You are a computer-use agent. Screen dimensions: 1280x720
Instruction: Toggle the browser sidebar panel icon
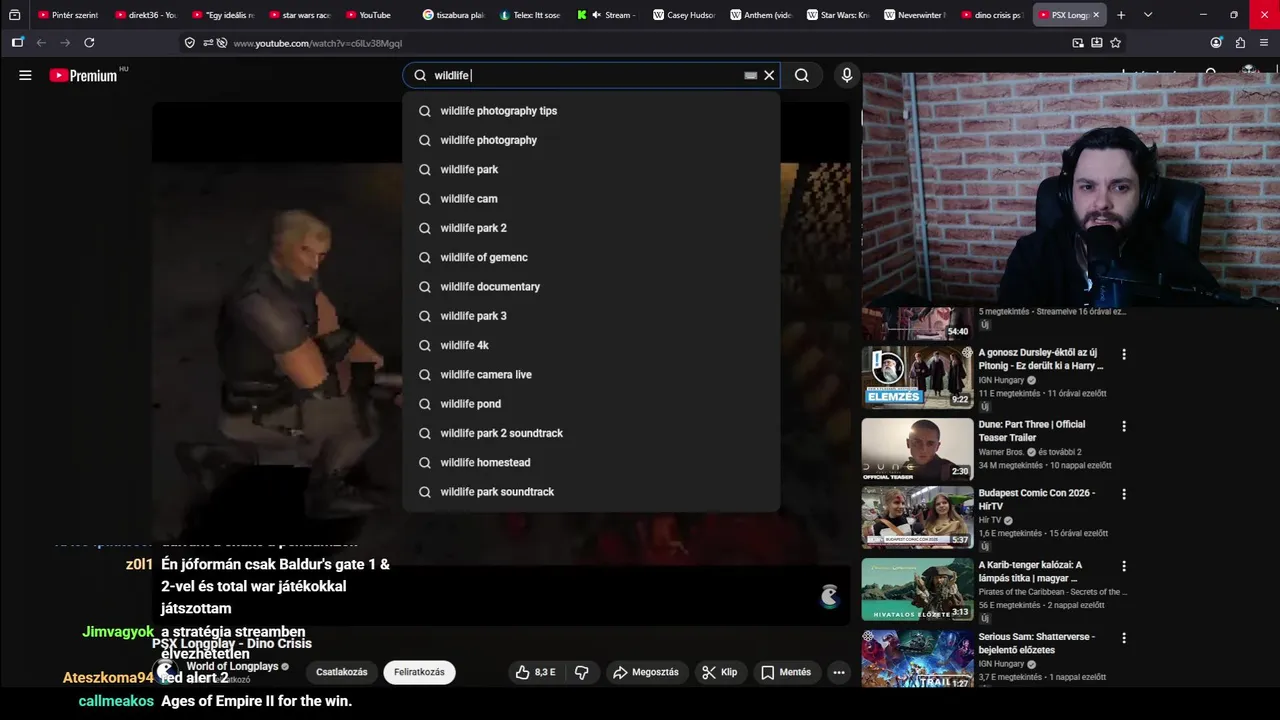[17, 43]
